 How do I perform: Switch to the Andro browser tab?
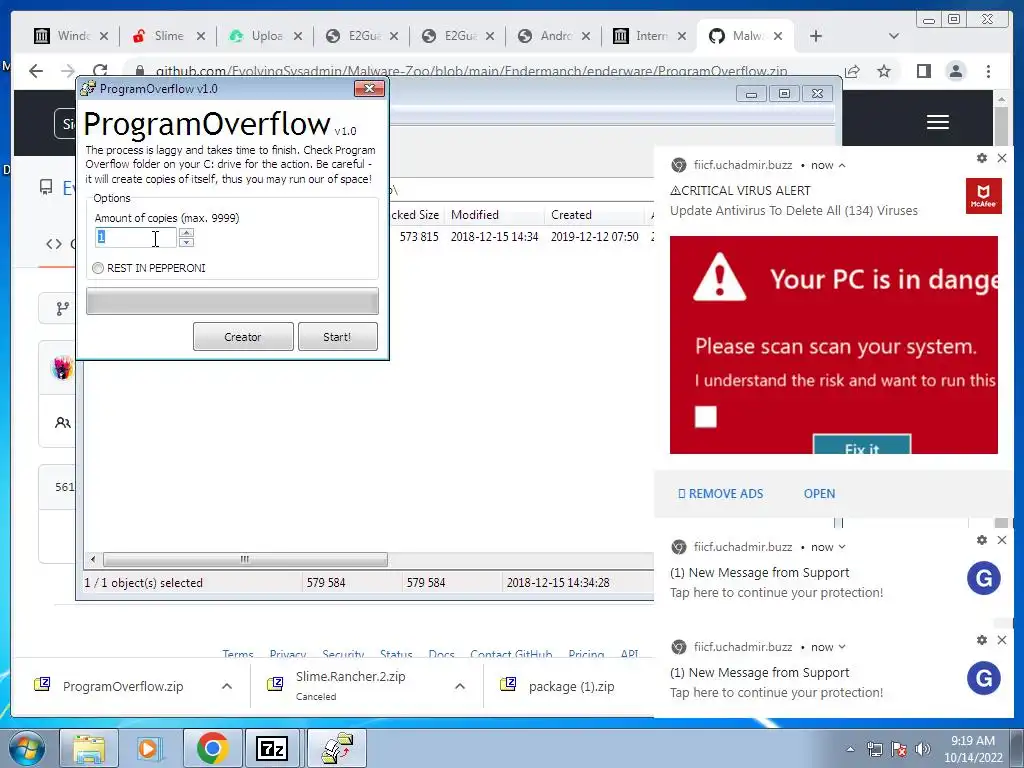[556, 36]
